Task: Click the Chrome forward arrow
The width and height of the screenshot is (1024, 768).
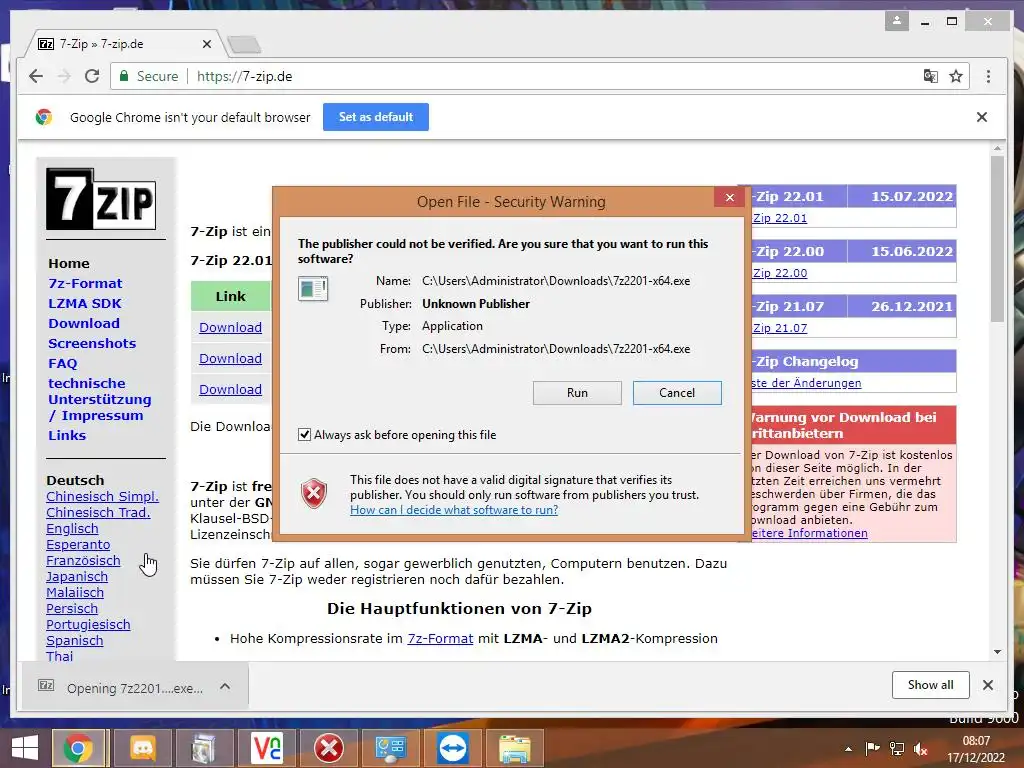Action: tap(64, 76)
